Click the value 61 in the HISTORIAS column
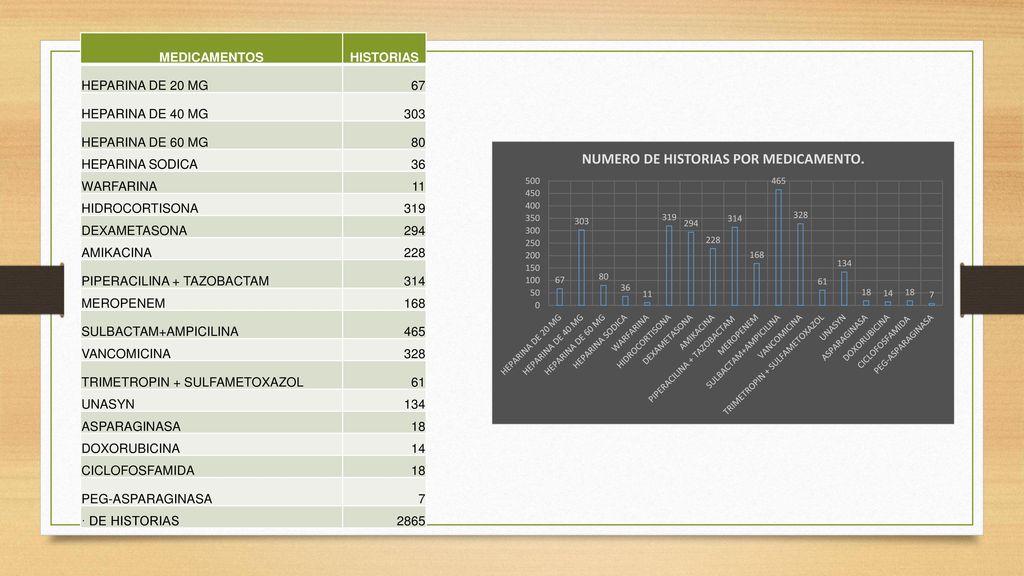 pyautogui.click(x=418, y=382)
